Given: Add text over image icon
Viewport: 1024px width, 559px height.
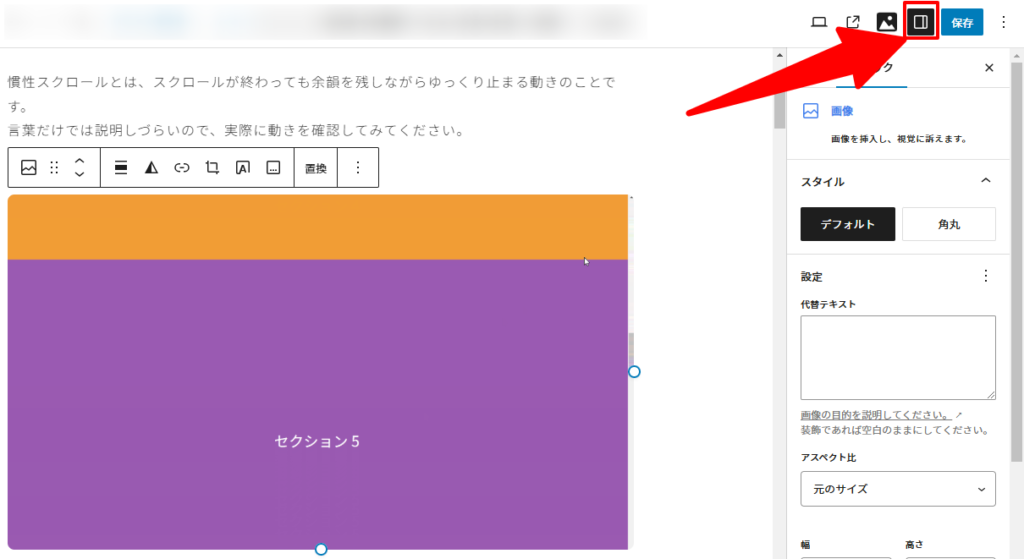Looking at the screenshot, I should coord(242,168).
